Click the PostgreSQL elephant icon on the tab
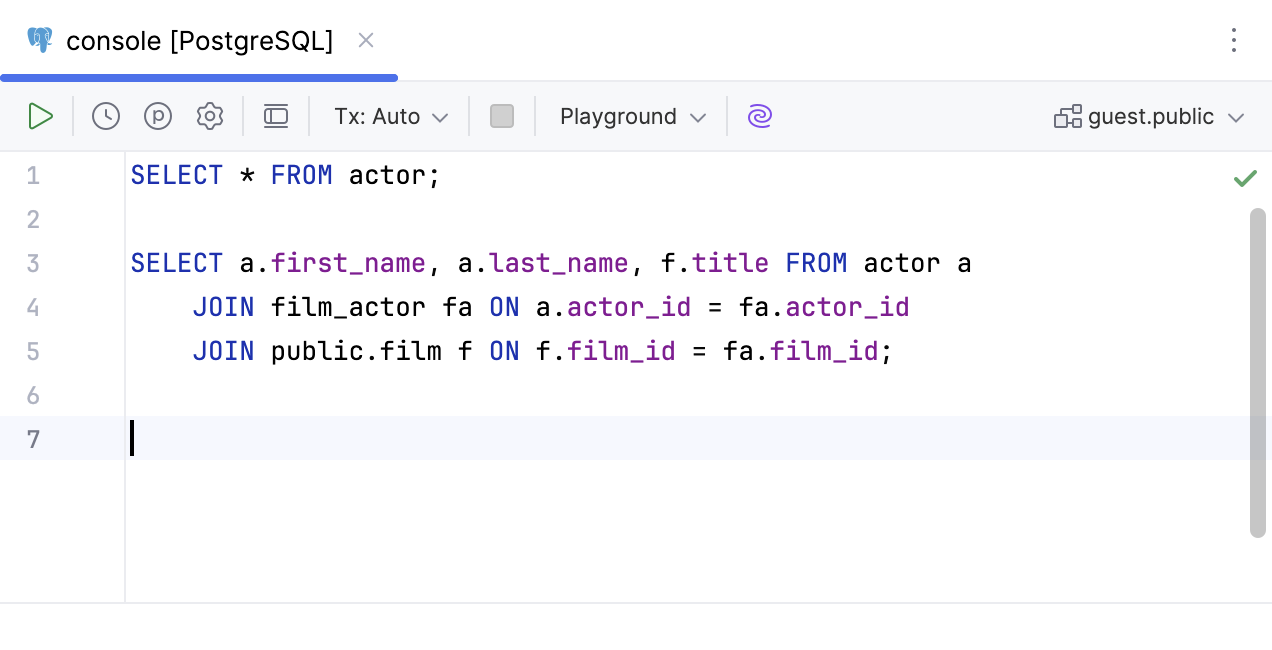Viewport: 1272px width, 650px height. tap(38, 40)
